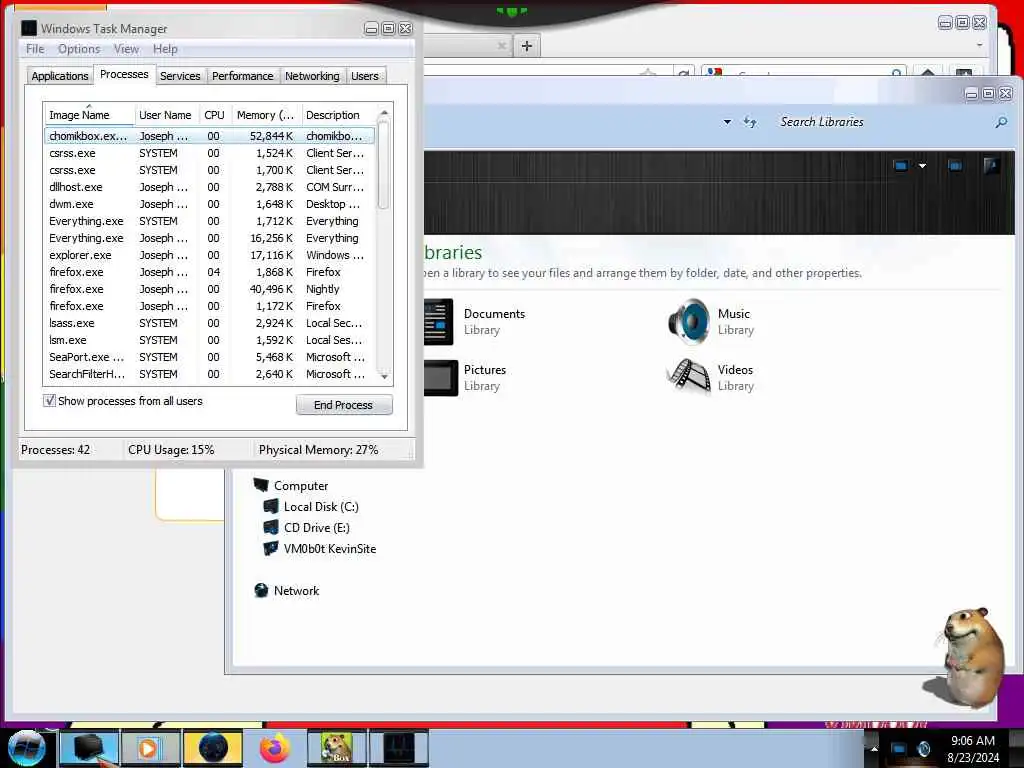
Task: Open Task Manager File menu
Action: [x=35, y=49]
